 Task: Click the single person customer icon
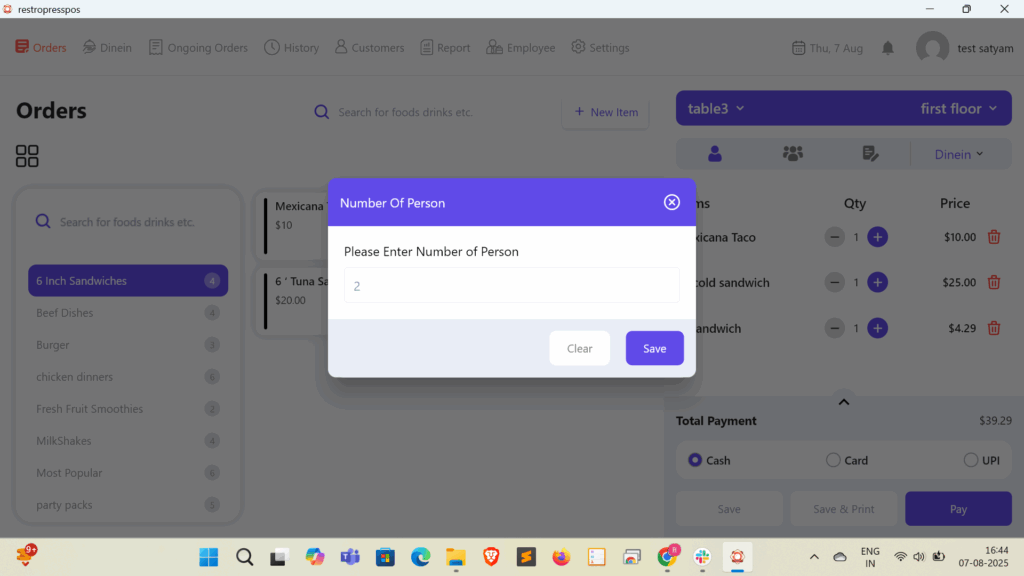(715, 154)
